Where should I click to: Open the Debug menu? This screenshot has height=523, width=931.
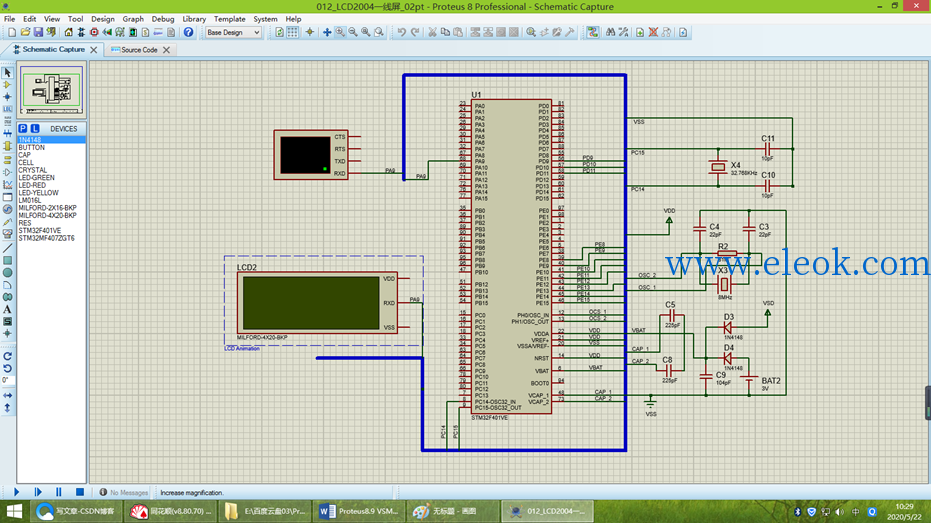click(x=163, y=19)
